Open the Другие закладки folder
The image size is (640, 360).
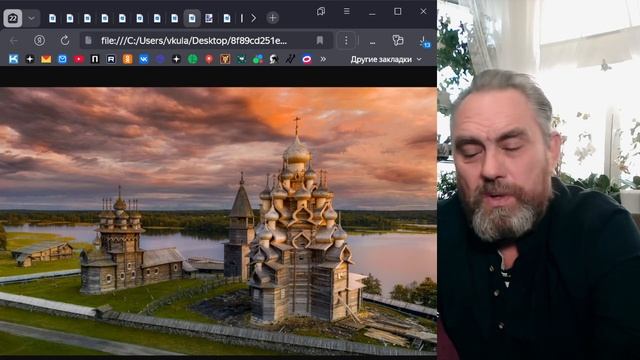tap(386, 60)
